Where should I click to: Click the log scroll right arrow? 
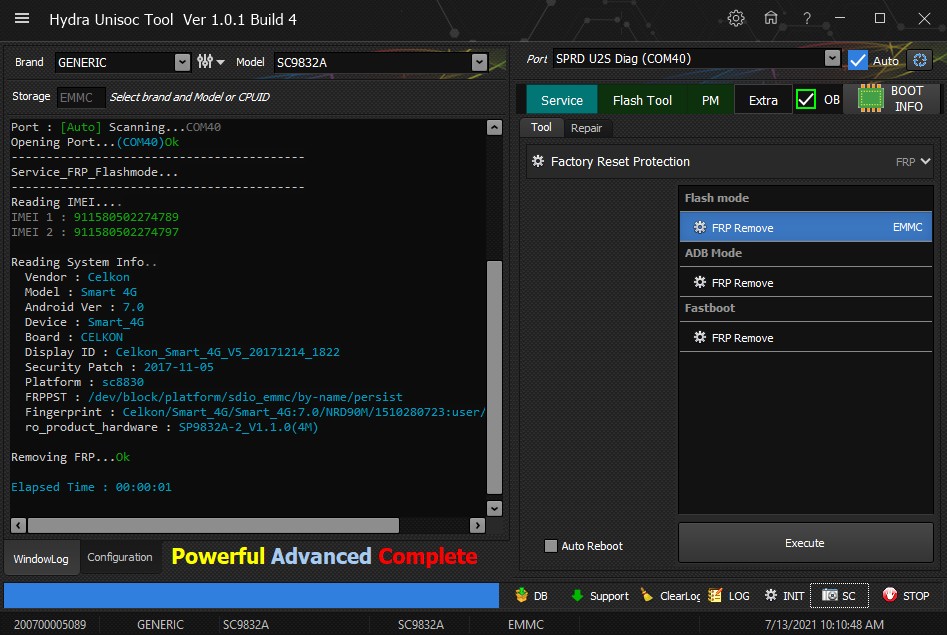click(477, 525)
